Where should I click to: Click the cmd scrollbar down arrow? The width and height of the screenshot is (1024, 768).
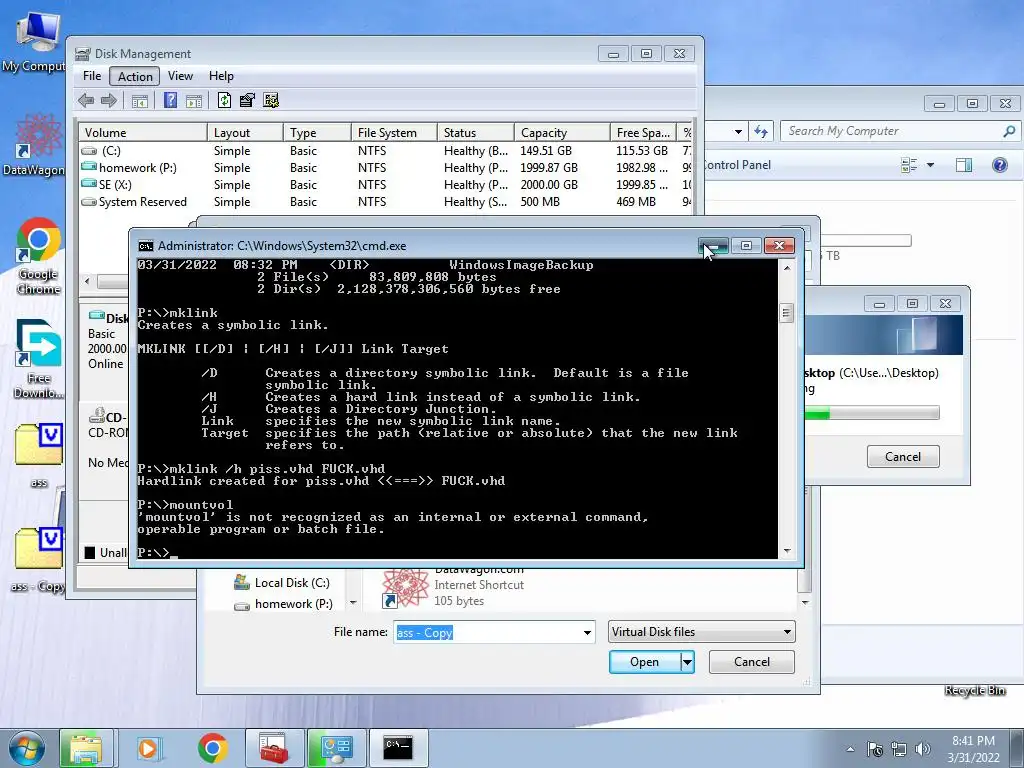coord(786,551)
